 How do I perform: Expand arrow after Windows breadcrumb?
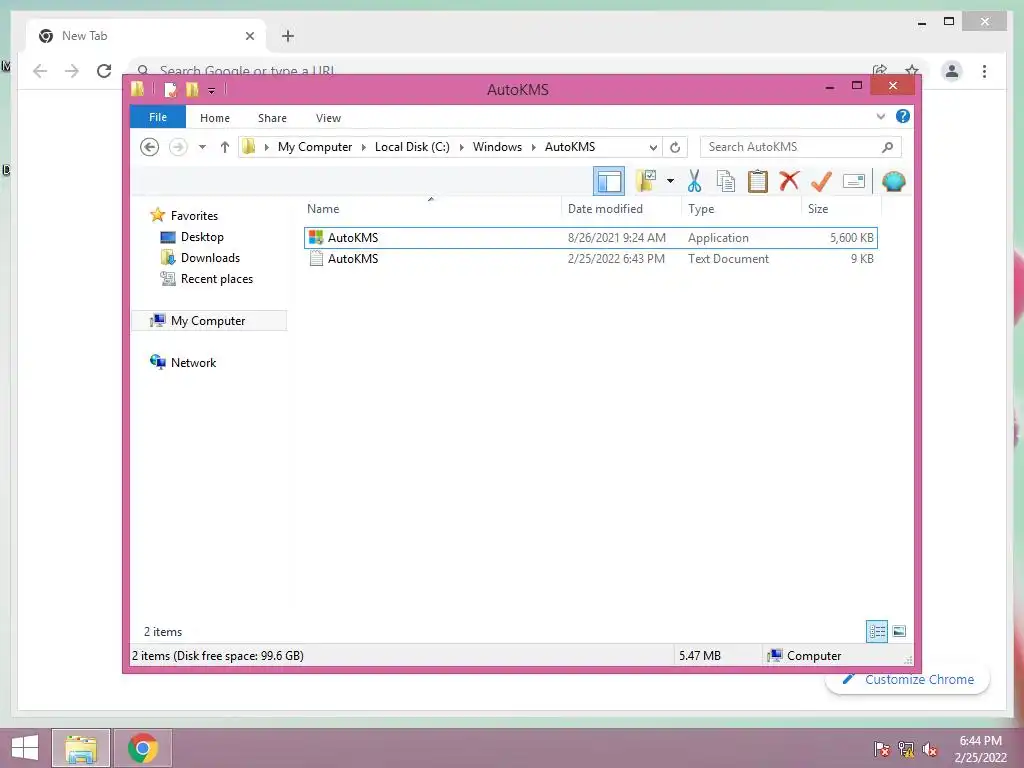pos(533,148)
